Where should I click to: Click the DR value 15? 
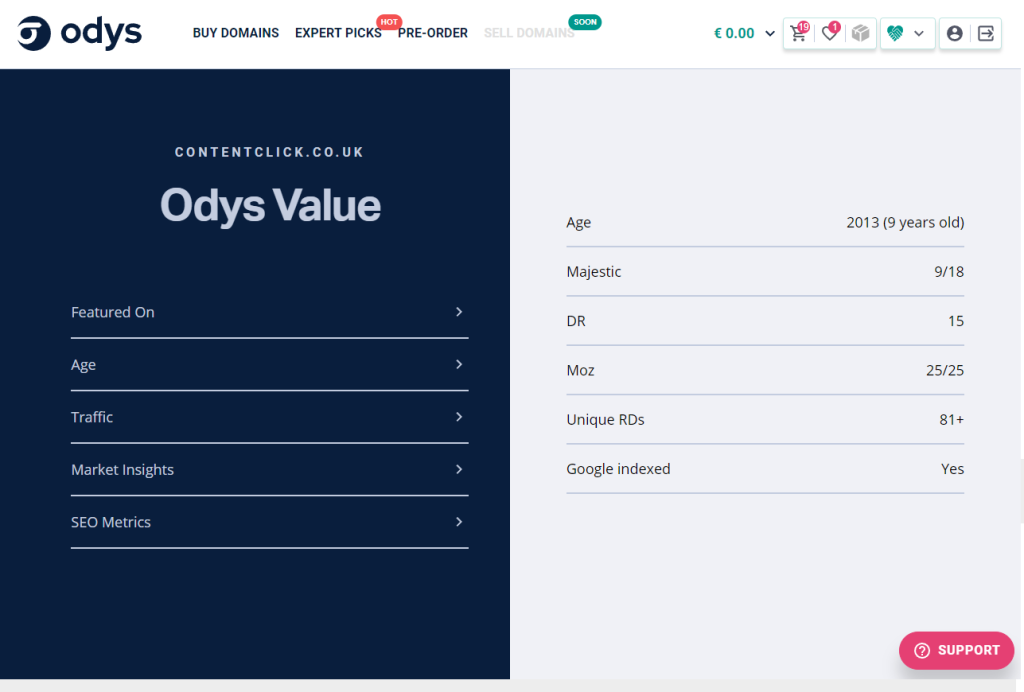point(956,321)
